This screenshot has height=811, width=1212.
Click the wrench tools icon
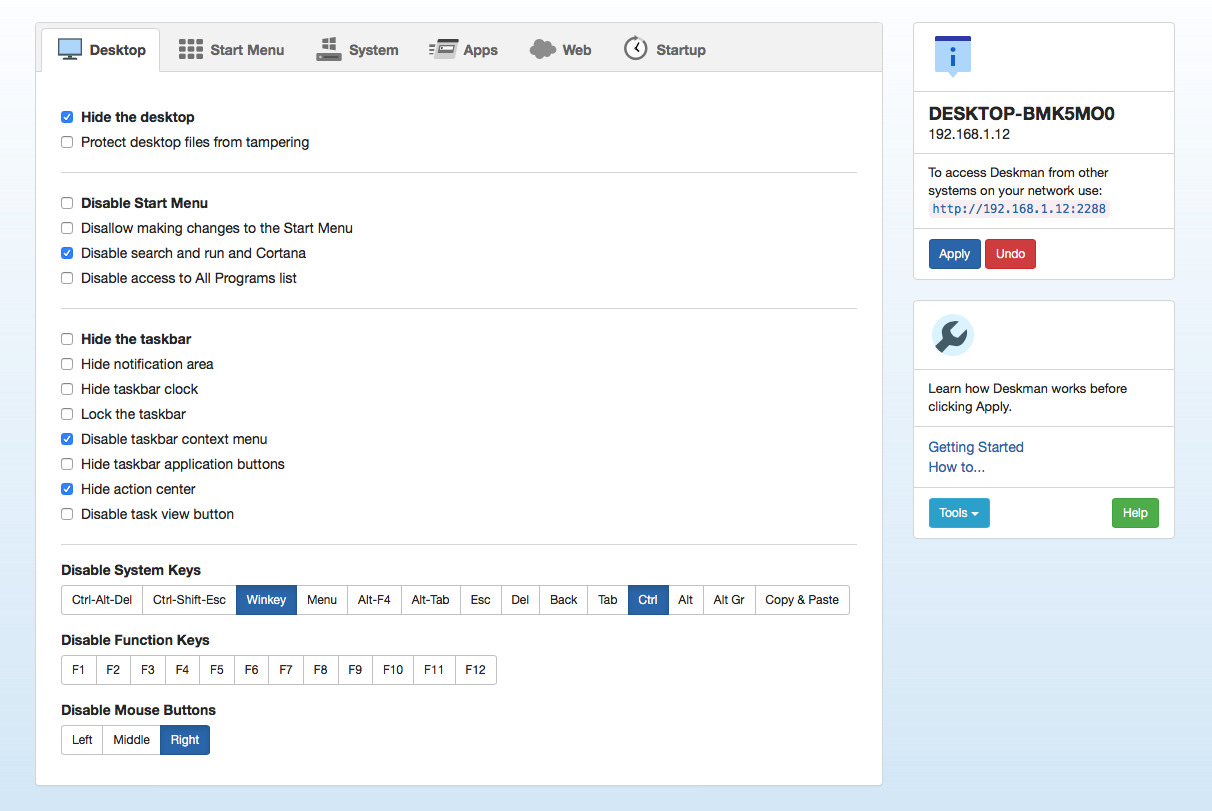click(x=952, y=335)
